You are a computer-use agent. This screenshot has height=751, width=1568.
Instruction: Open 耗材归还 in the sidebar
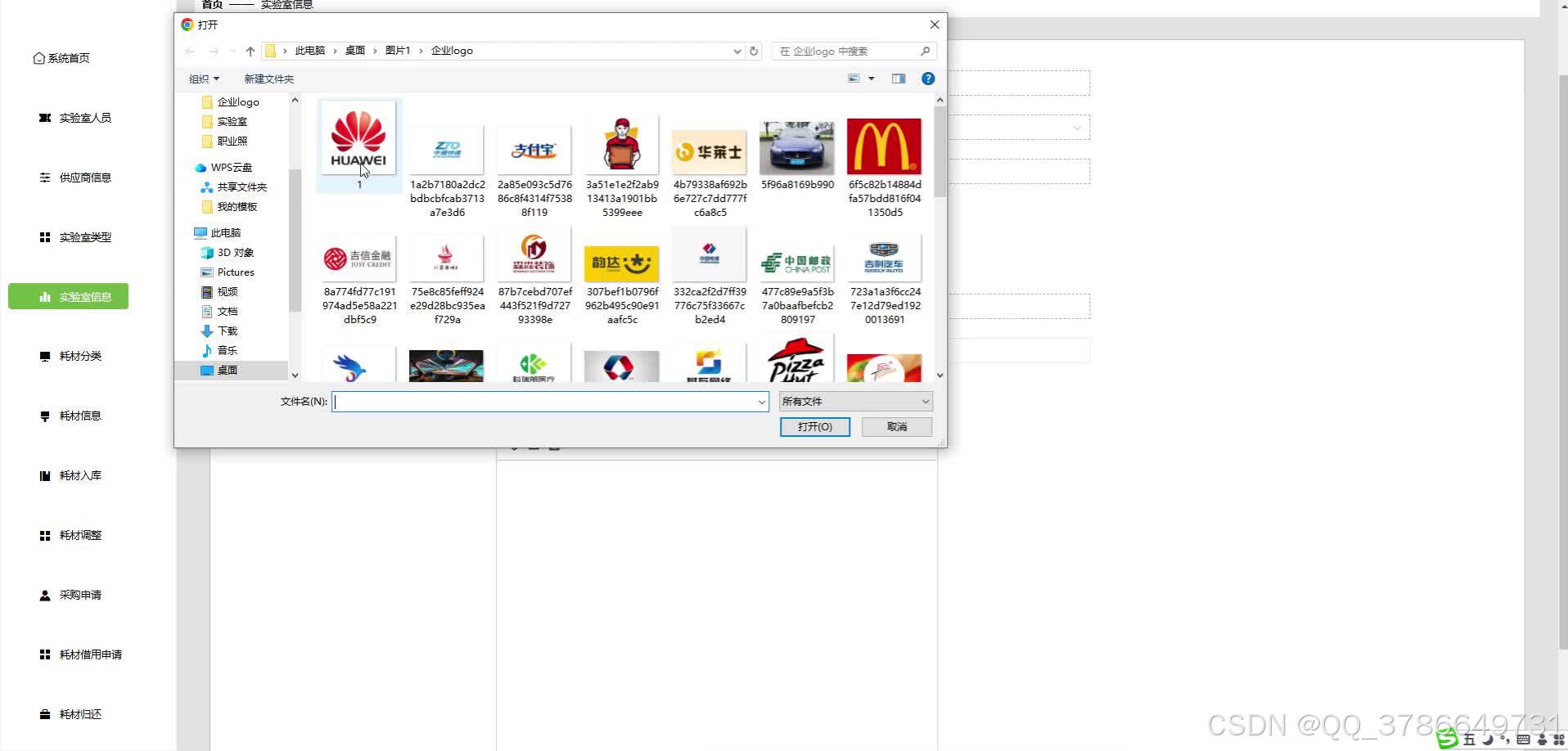70,714
